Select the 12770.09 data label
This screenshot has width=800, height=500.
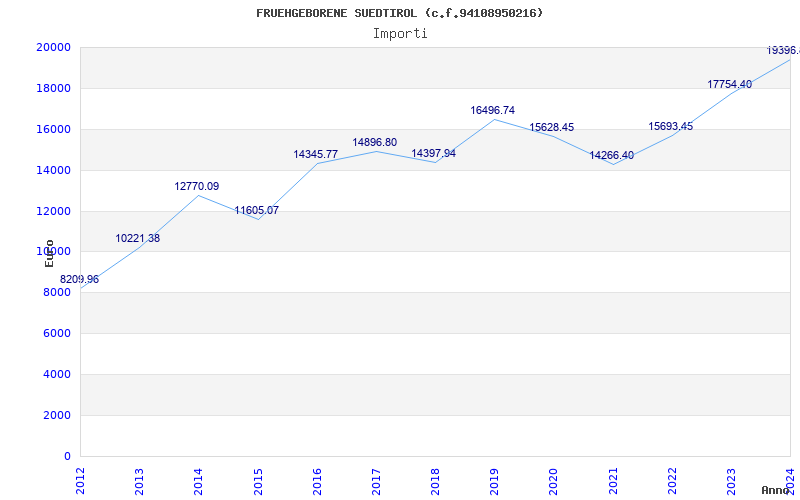pos(197,186)
